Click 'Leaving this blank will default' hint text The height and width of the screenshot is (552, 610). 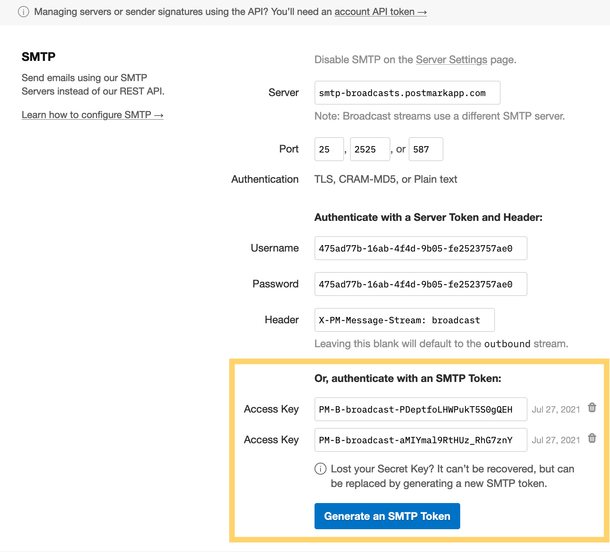tap(441, 344)
